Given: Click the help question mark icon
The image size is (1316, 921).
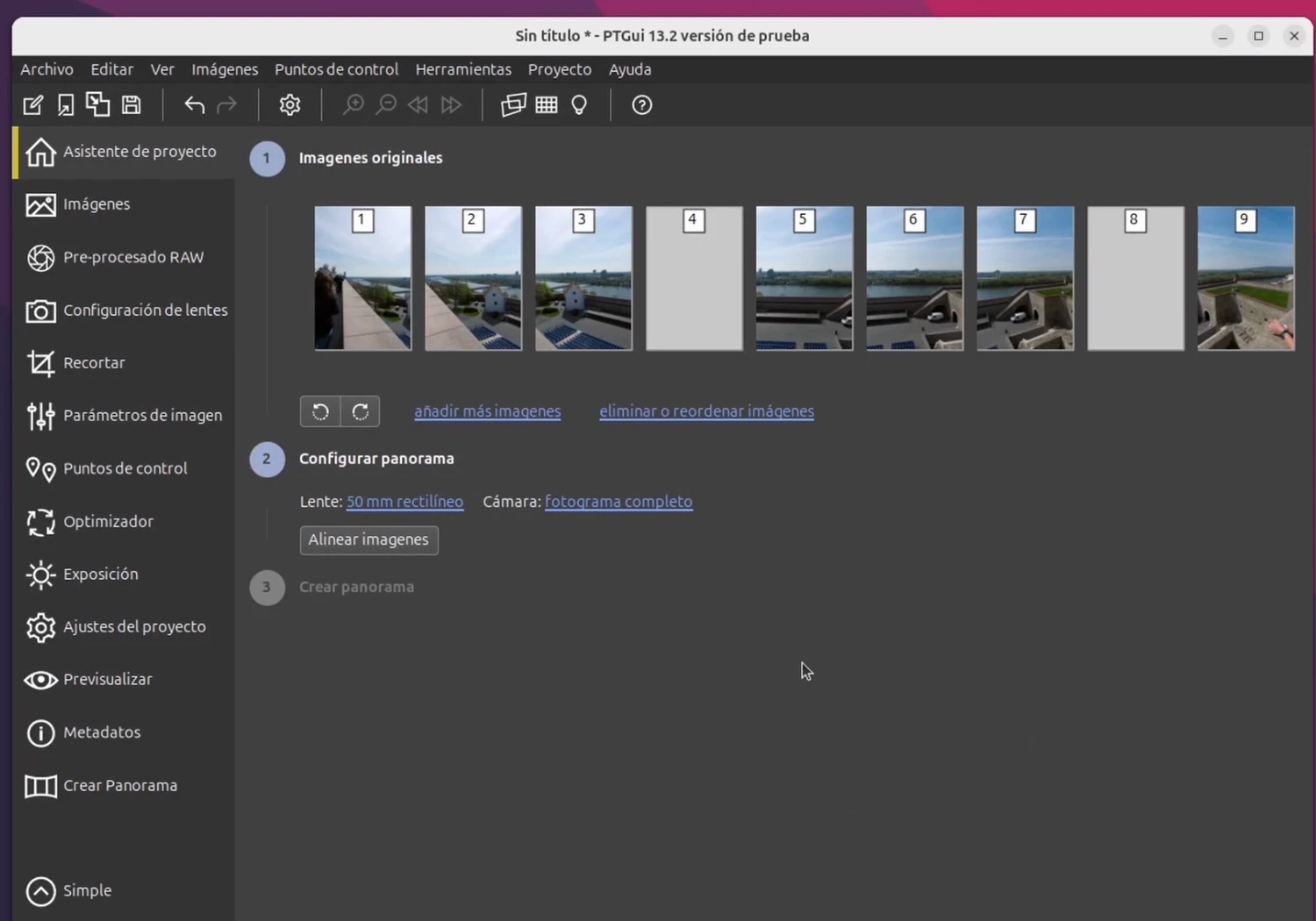Looking at the screenshot, I should [x=641, y=105].
